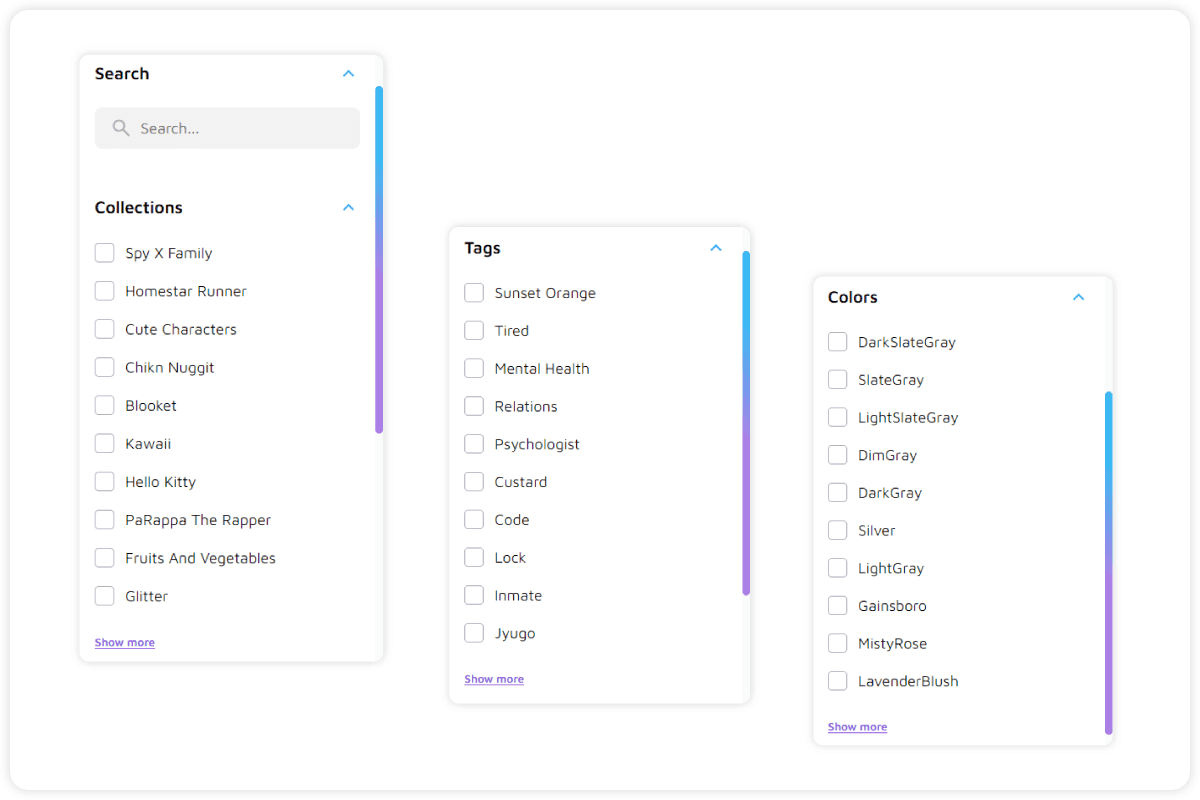Select the Sunset Orange tag checkbox
Viewport: 1200px width, 800px height.
[474, 293]
